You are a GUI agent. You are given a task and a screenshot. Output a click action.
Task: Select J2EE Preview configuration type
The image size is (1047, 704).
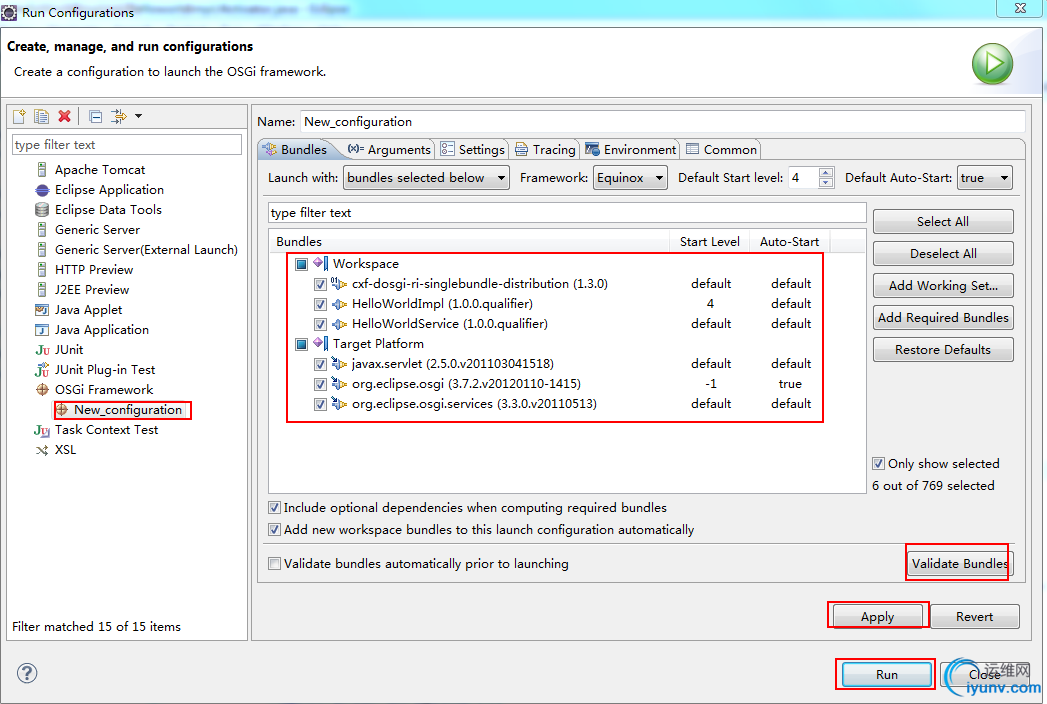tap(91, 290)
